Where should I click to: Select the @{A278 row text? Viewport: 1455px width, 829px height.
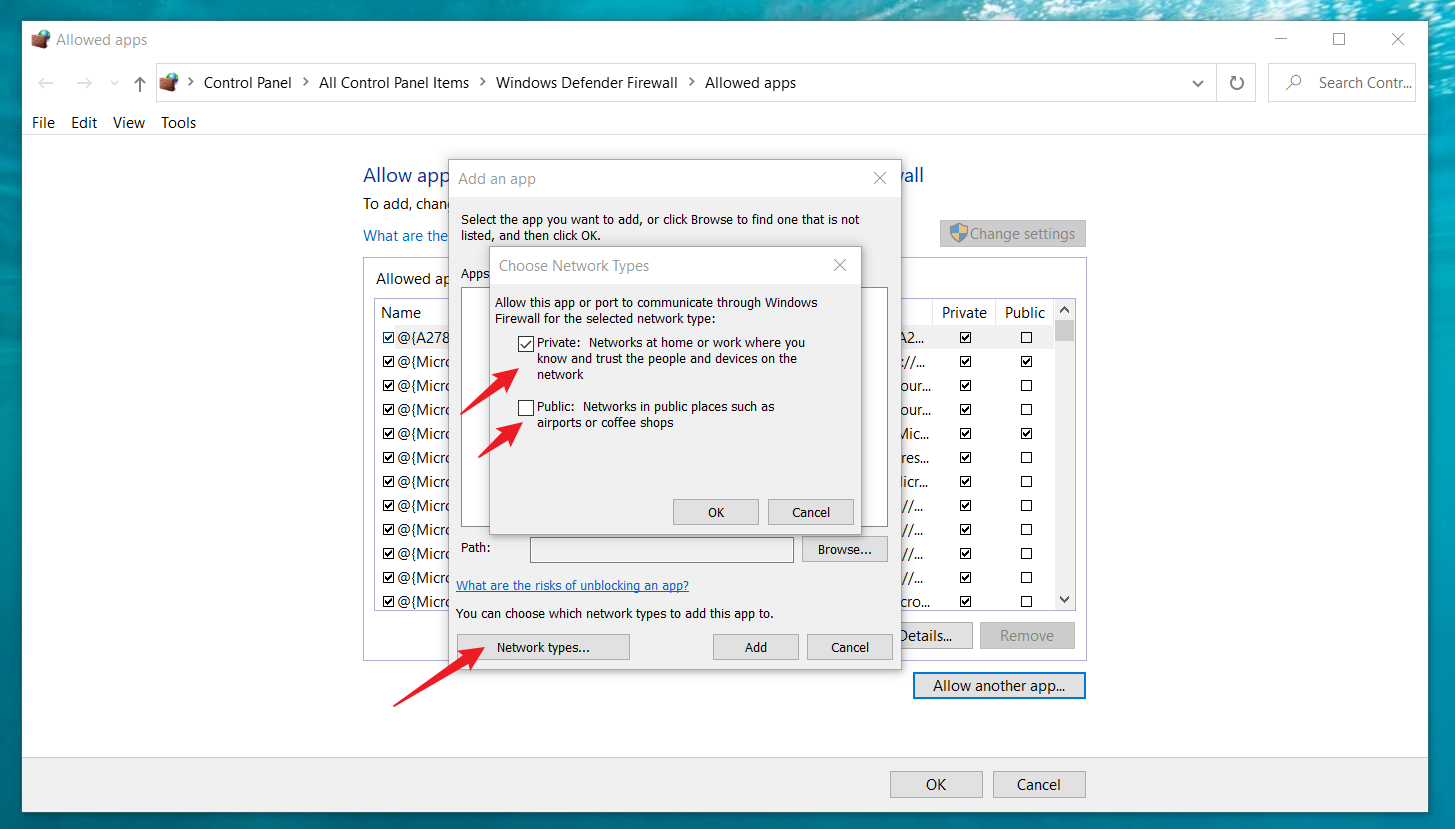424,338
